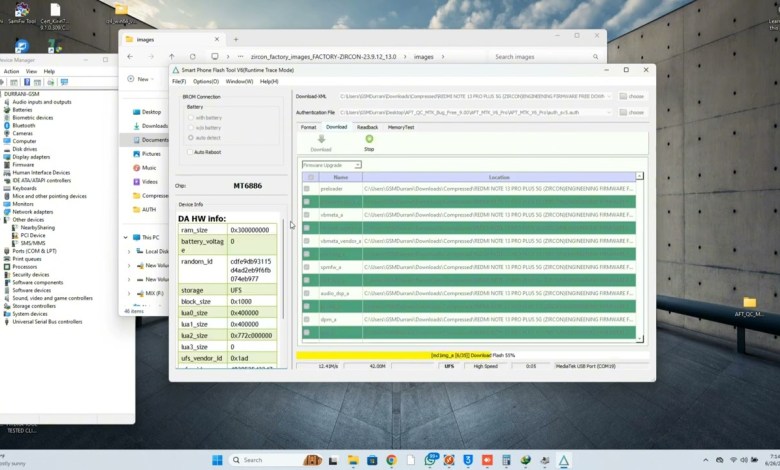
Task: Click the Stop button icon
Action: tap(369, 140)
